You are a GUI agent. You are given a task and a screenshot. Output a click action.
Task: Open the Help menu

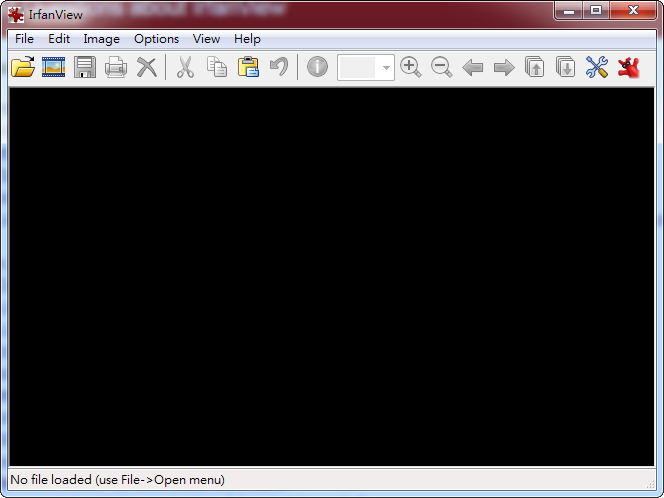247,39
